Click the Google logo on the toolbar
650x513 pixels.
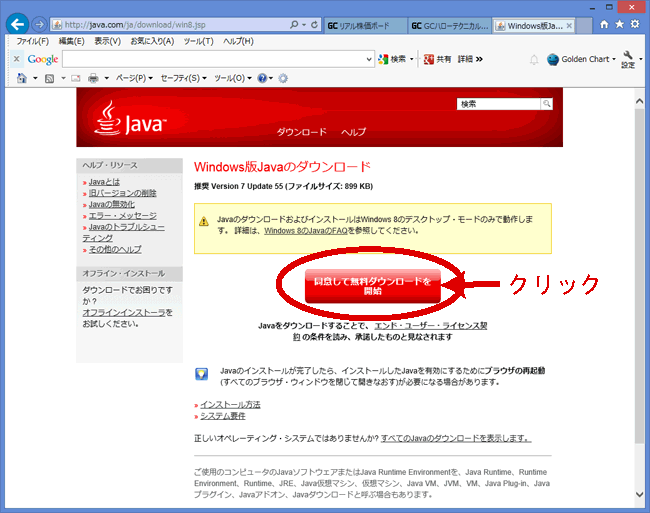pyautogui.click(x=43, y=59)
